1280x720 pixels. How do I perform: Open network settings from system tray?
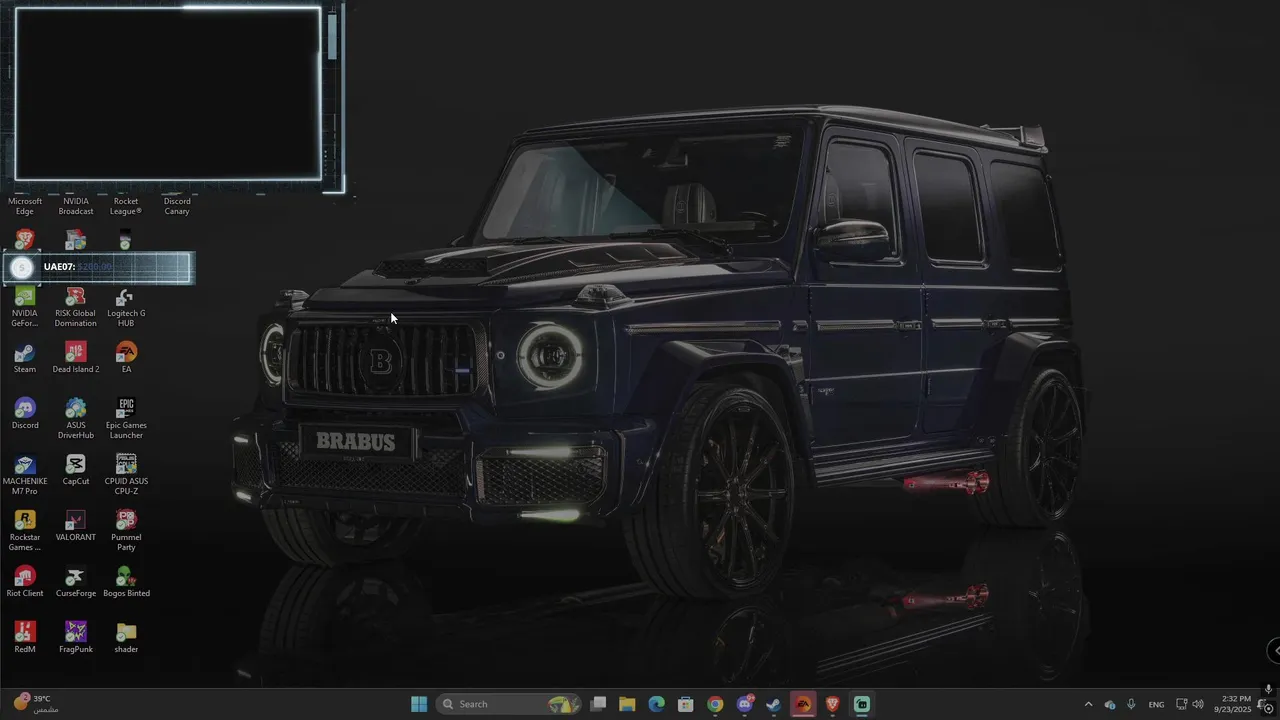(x=1181, y=704)
